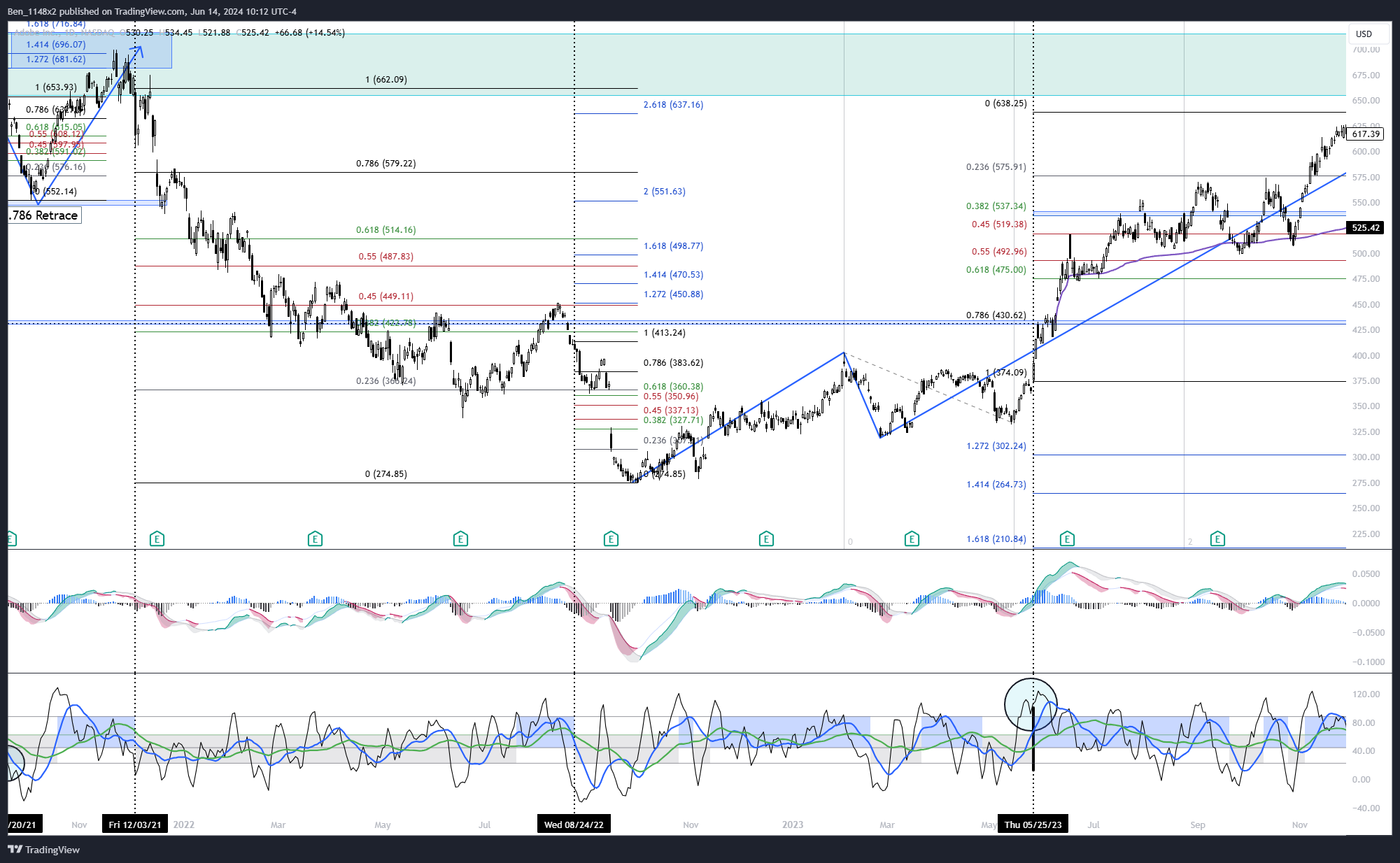
Task: Click the .786 Retrace text annotation
Action: coord(44,215)
